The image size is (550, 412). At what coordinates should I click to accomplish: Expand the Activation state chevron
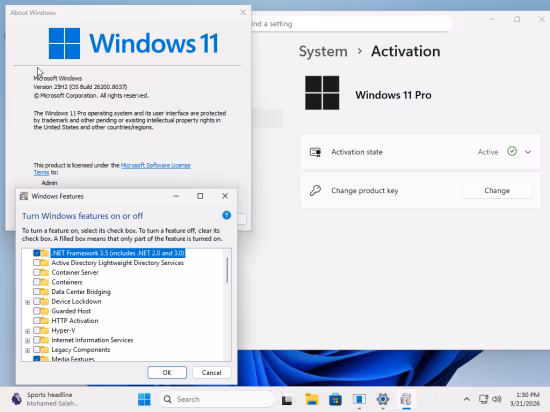coord(528,152)
